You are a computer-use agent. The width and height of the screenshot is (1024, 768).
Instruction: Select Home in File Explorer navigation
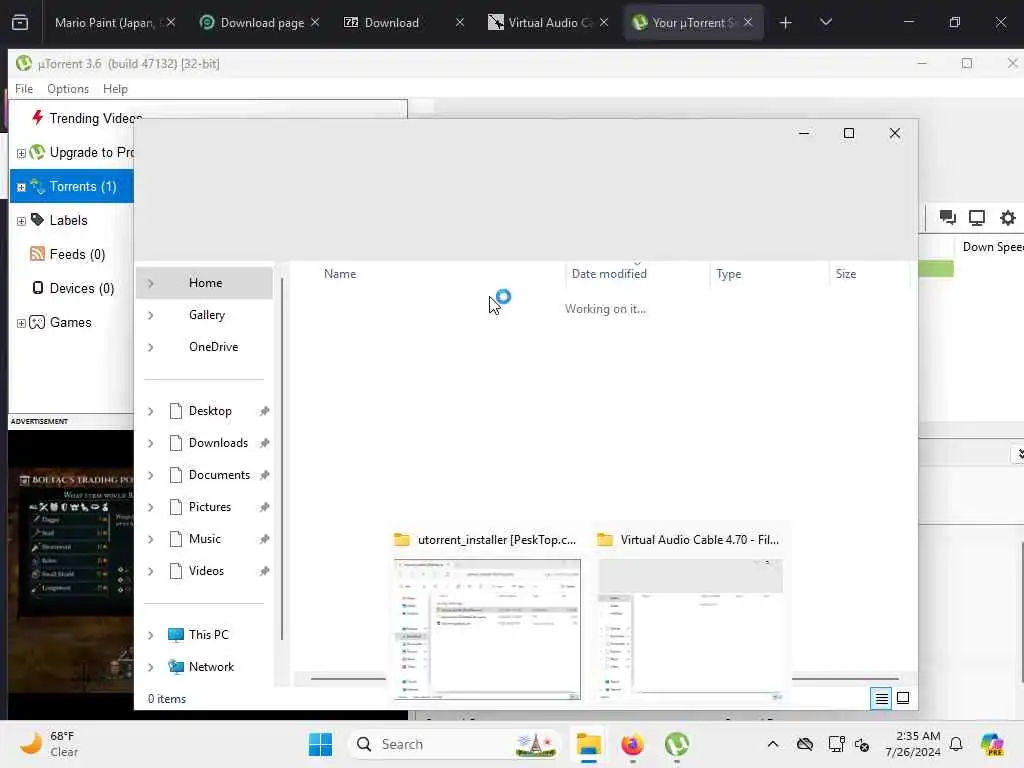click(x=204, y=283)
